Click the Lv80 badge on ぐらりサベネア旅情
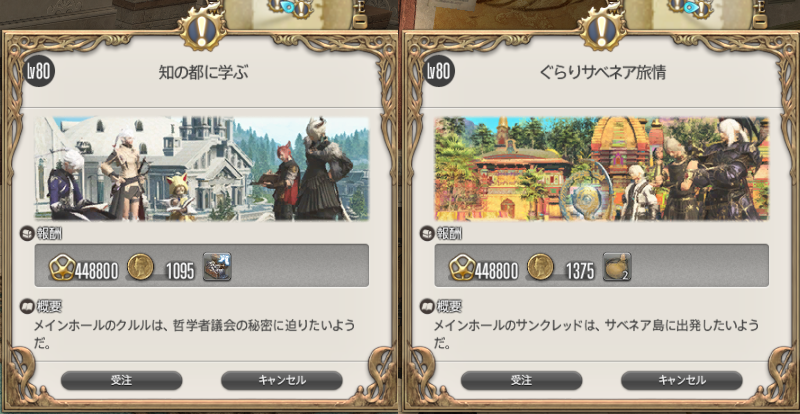 coord(439,72)
